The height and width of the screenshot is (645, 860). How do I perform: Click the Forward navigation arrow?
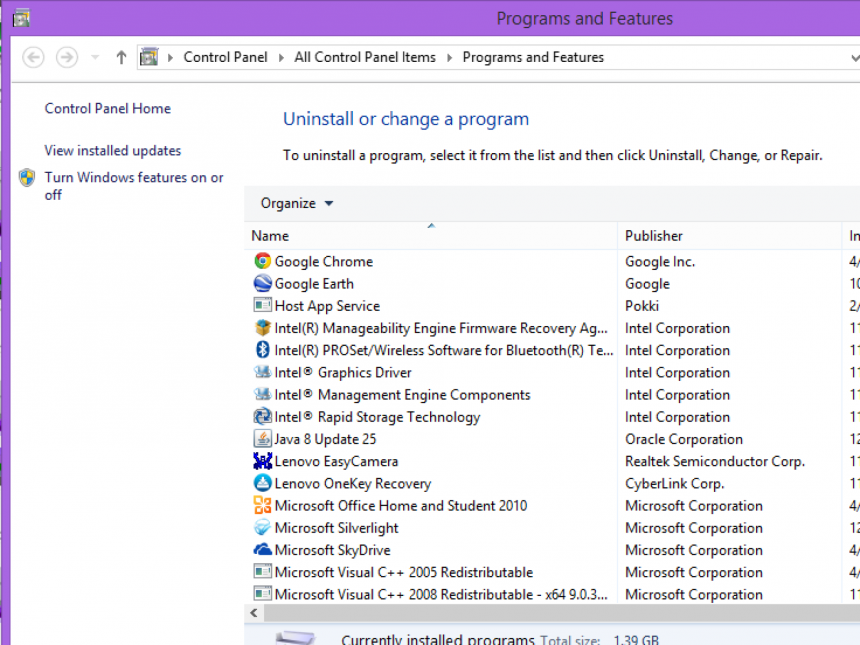[67, 57]
